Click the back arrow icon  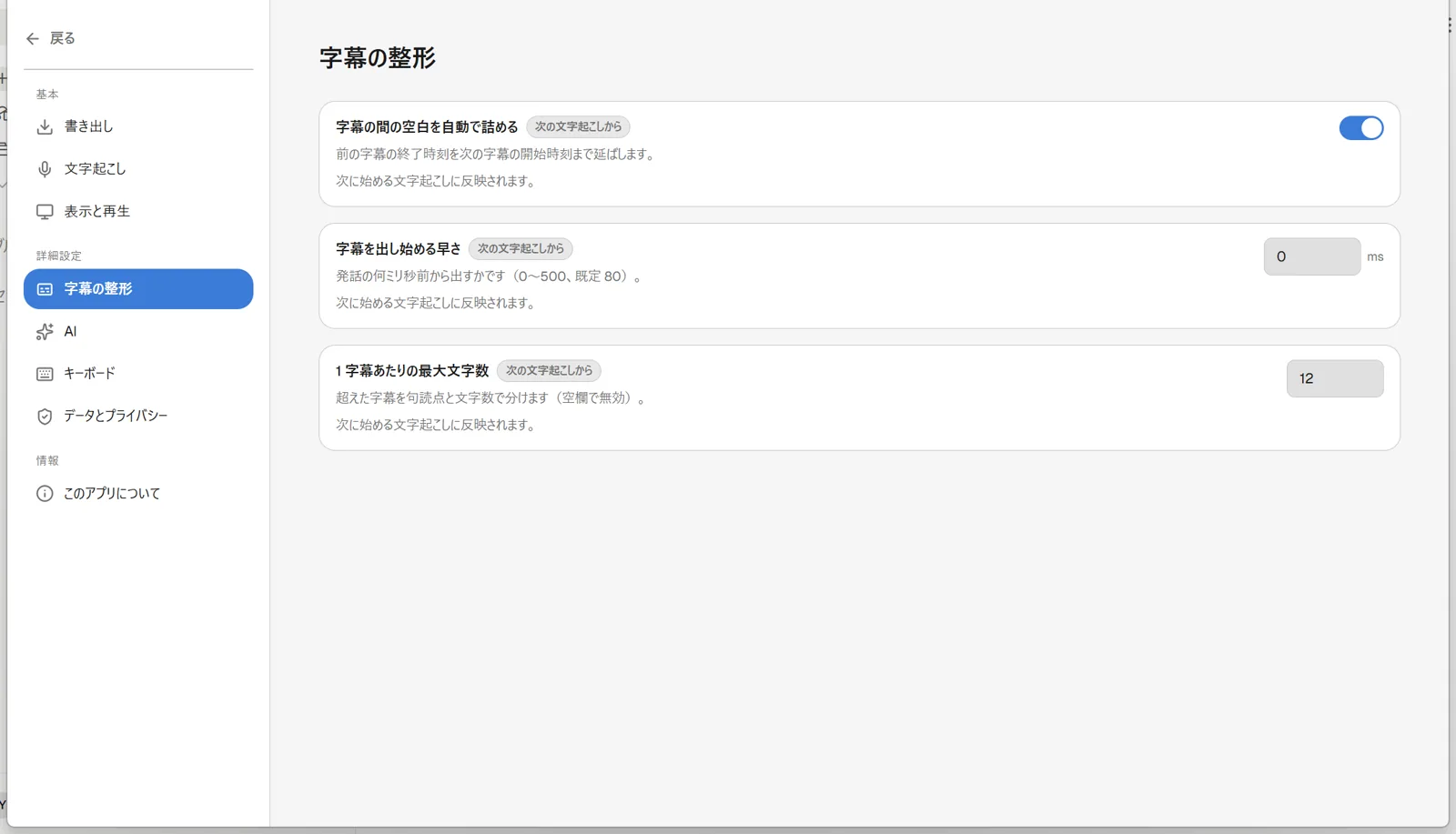click(x=33, y=38)
